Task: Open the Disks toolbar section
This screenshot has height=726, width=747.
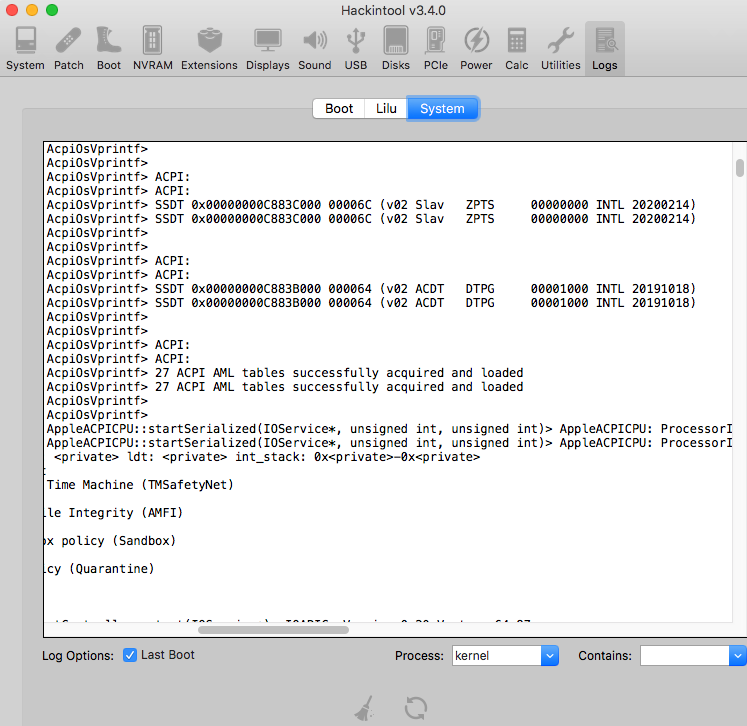Action: [x=395, y=49]
